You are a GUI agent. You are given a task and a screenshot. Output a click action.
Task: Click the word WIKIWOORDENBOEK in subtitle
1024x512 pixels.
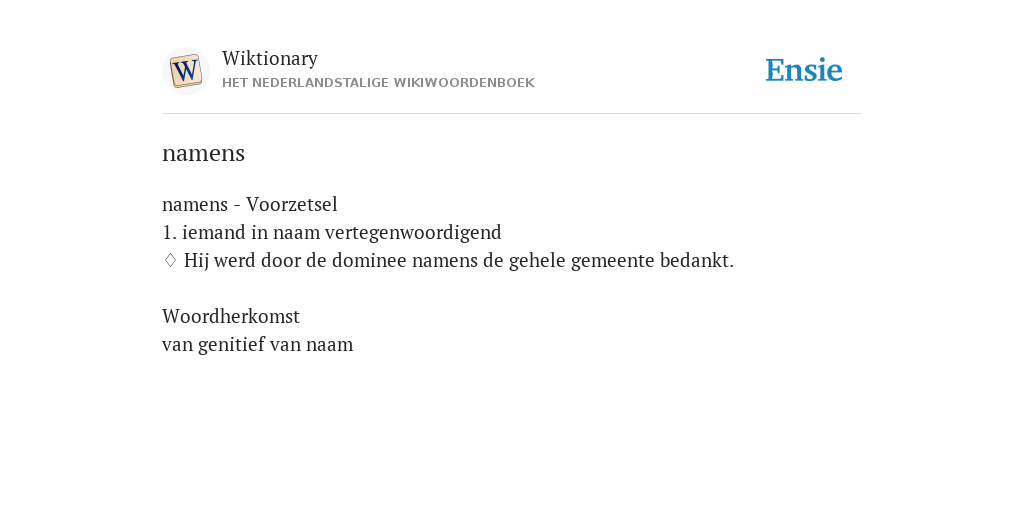pyautogui.click(x=464, y=83)
